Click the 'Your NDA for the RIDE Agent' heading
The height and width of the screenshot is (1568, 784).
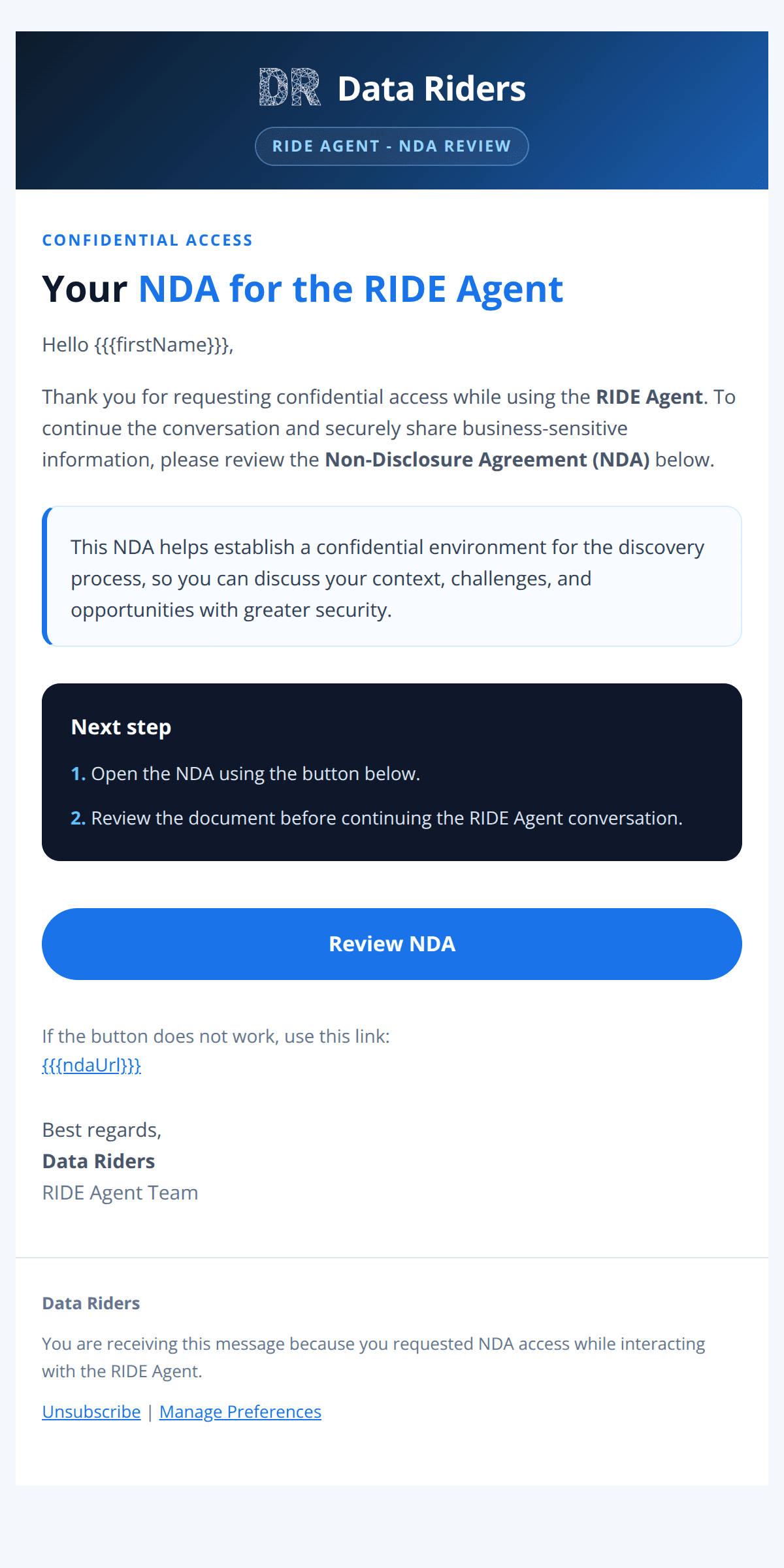click(x=302, y=289)
